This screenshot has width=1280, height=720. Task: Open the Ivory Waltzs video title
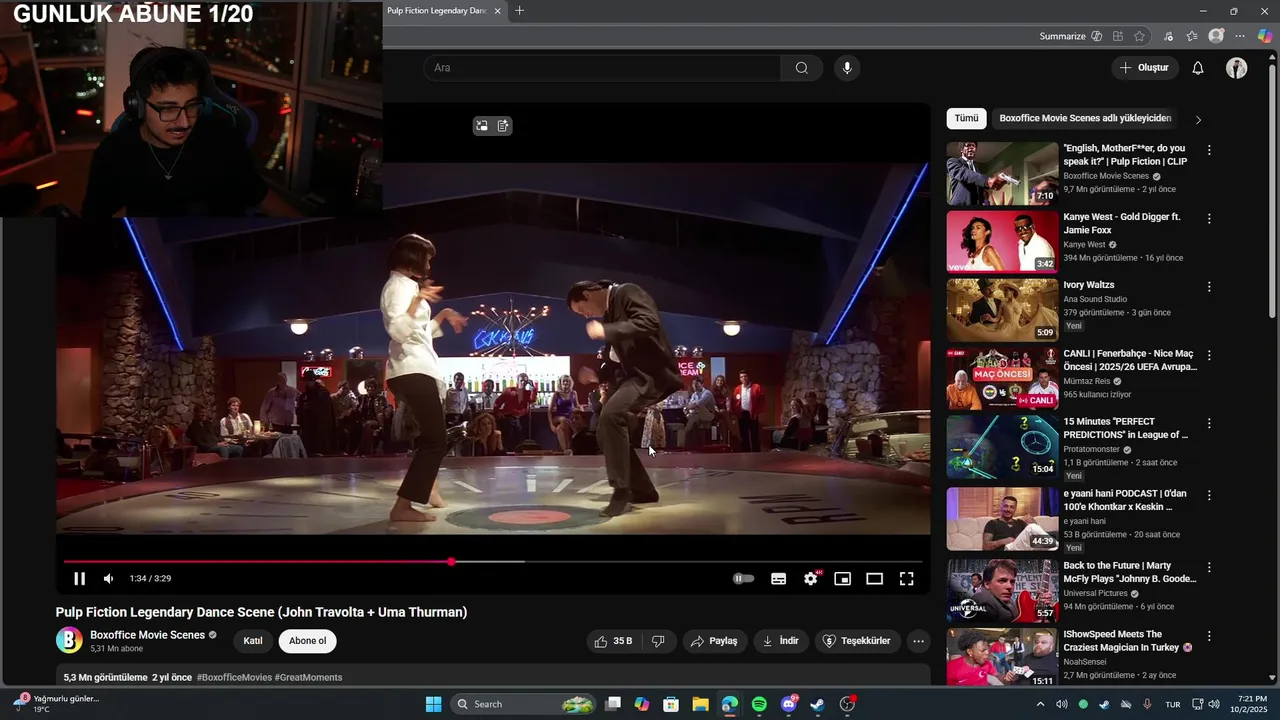(x=1089, y=285)
